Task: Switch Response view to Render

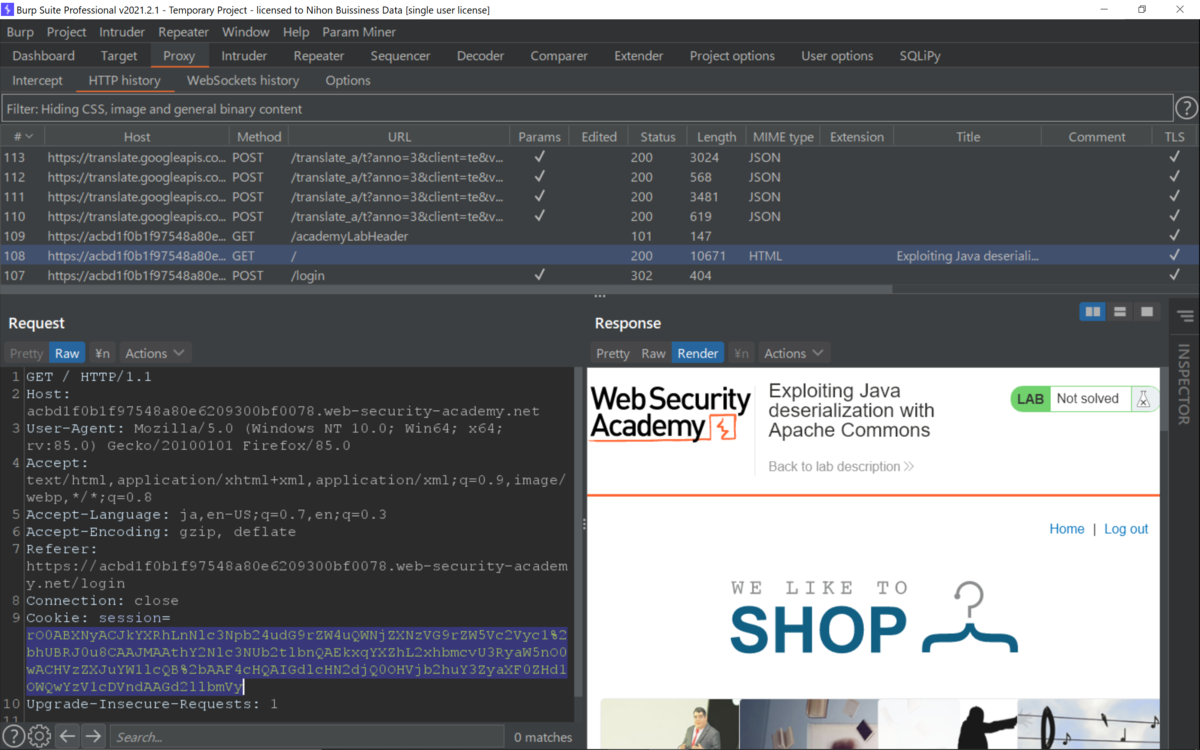Action: (698, 353)
